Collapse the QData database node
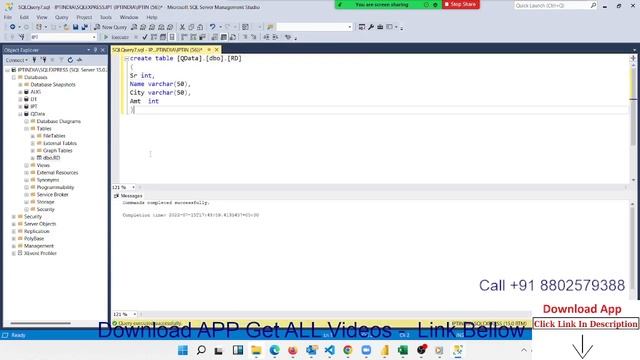Screen dimensions: 640x360 coord(20,114)
